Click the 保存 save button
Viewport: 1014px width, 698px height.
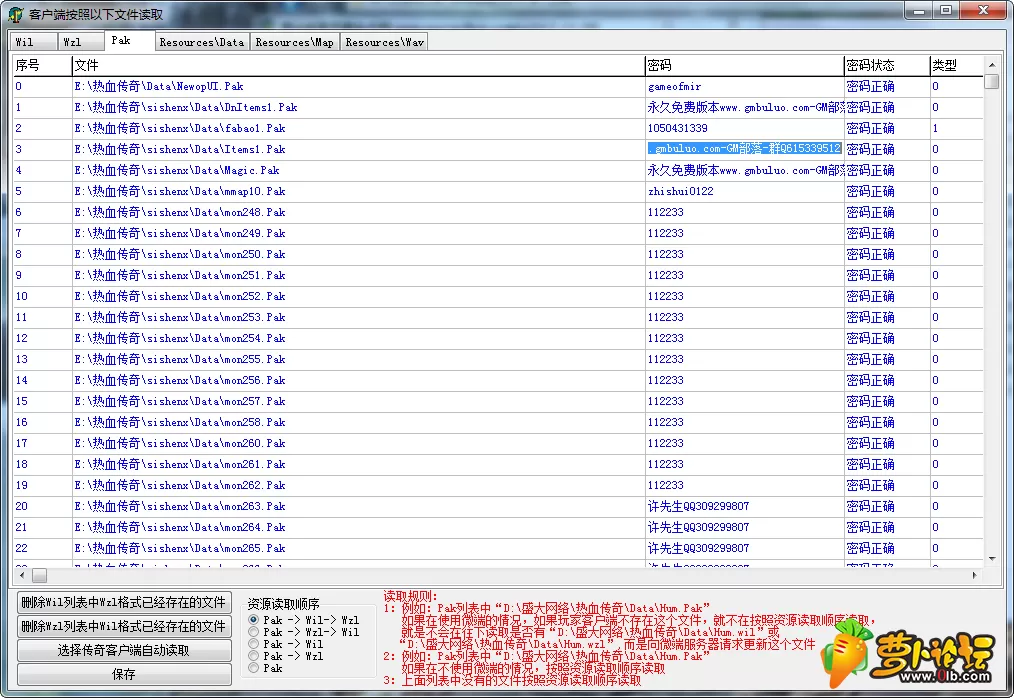[x=124, y=674]
